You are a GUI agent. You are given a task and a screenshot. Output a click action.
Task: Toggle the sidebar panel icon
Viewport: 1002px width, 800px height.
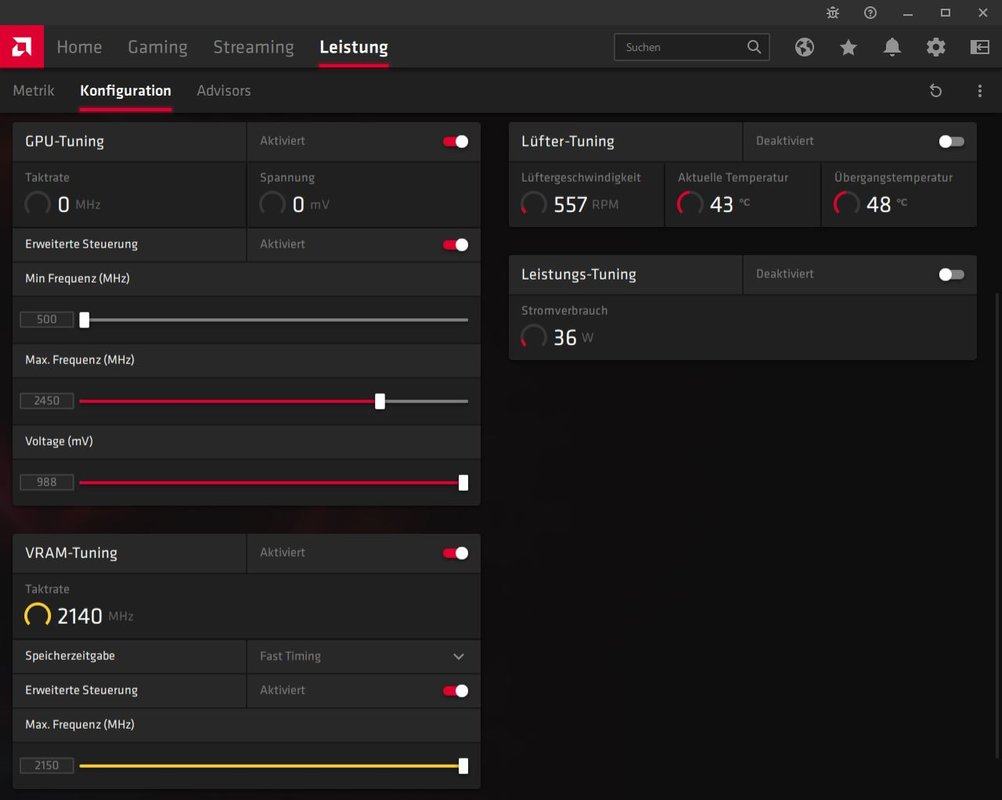click(980, 47)
